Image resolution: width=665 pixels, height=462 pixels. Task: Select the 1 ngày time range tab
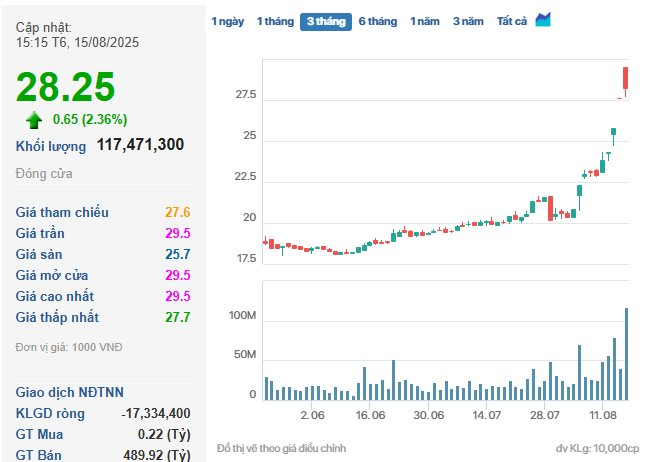[227, 21]
